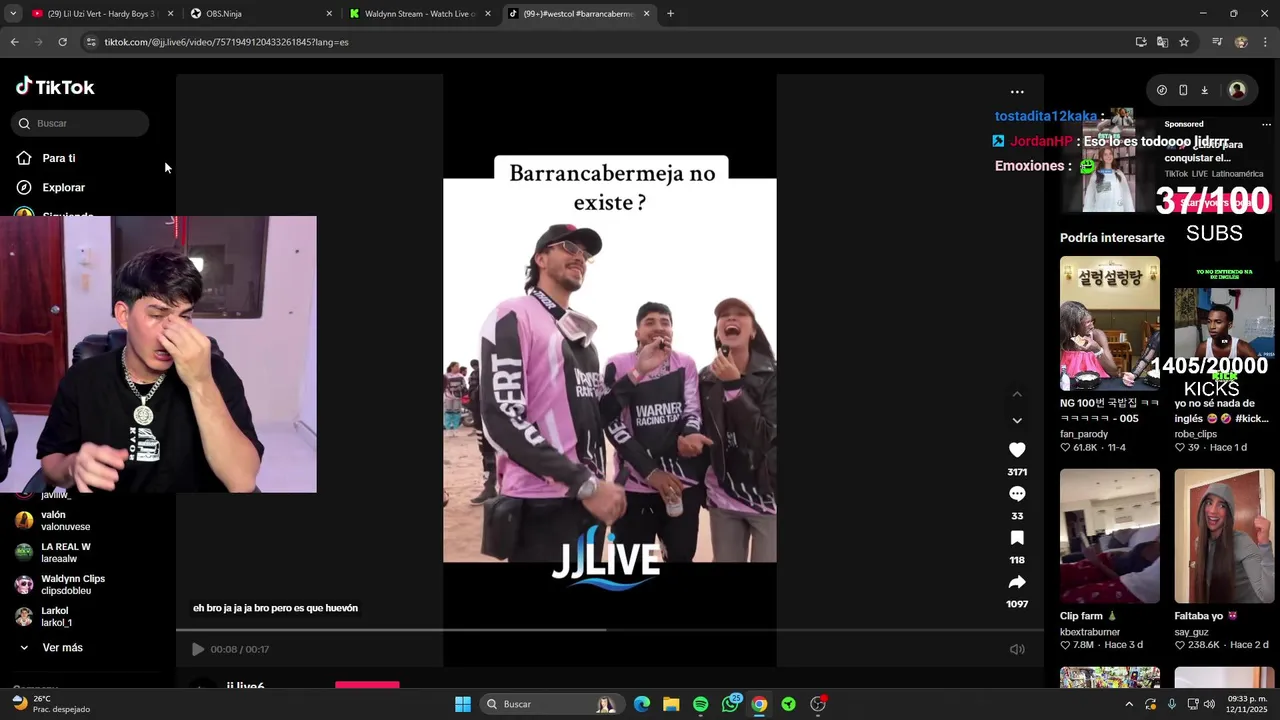Bookmark this page with star icon

(1184, 42)
